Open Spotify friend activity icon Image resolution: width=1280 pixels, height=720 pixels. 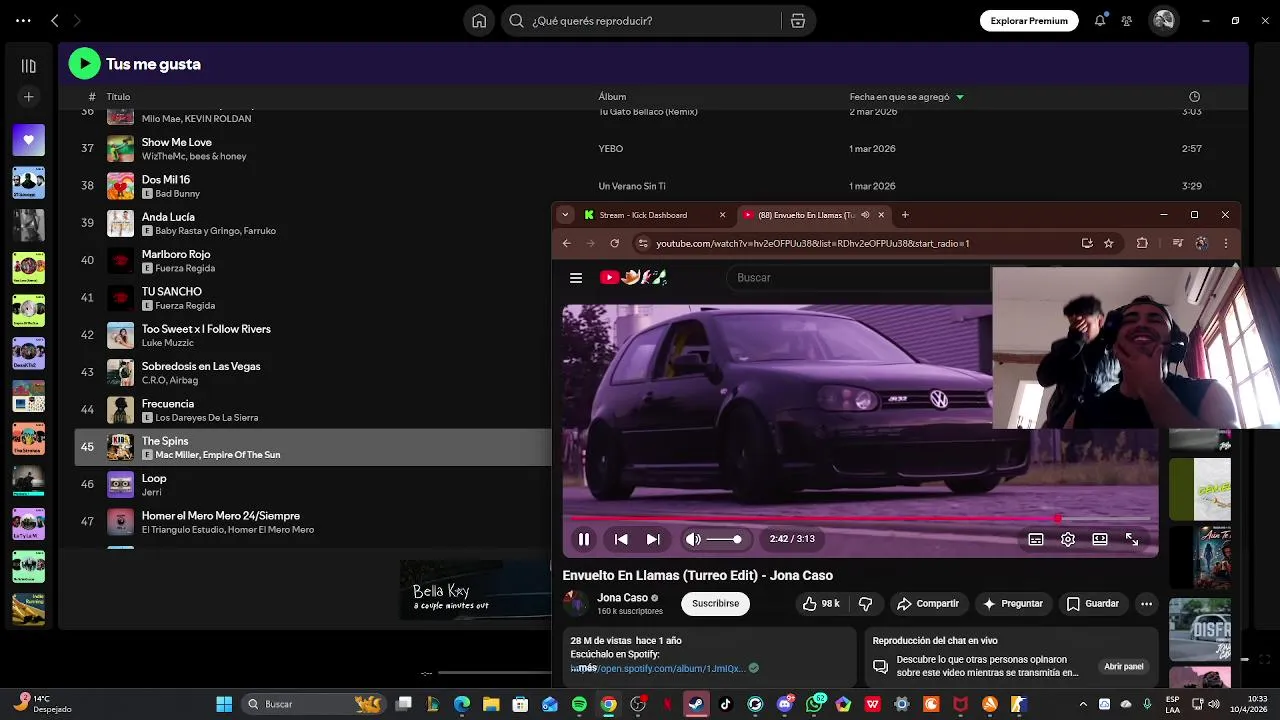[1127, 21]
